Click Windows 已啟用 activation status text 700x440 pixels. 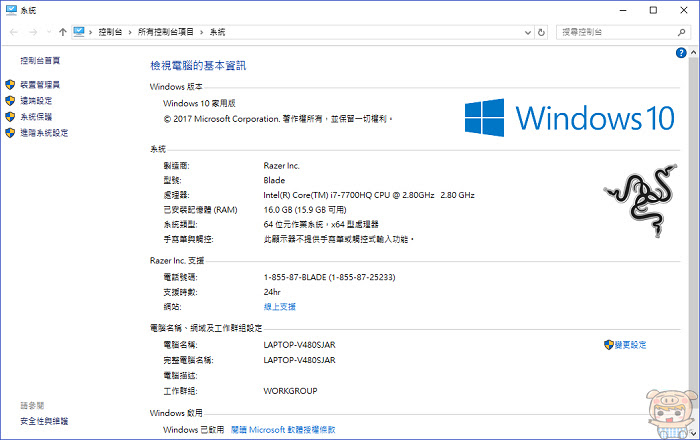(193, 430)
